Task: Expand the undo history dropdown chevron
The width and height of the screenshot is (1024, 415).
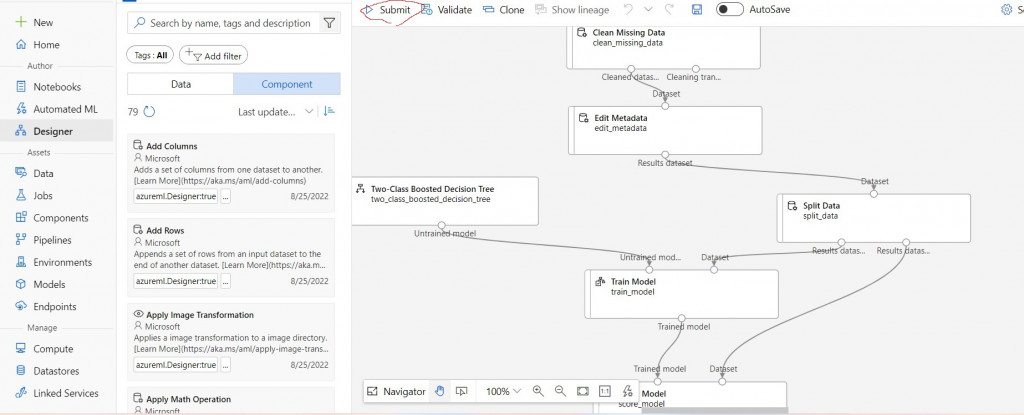Action: pos(648,9)
